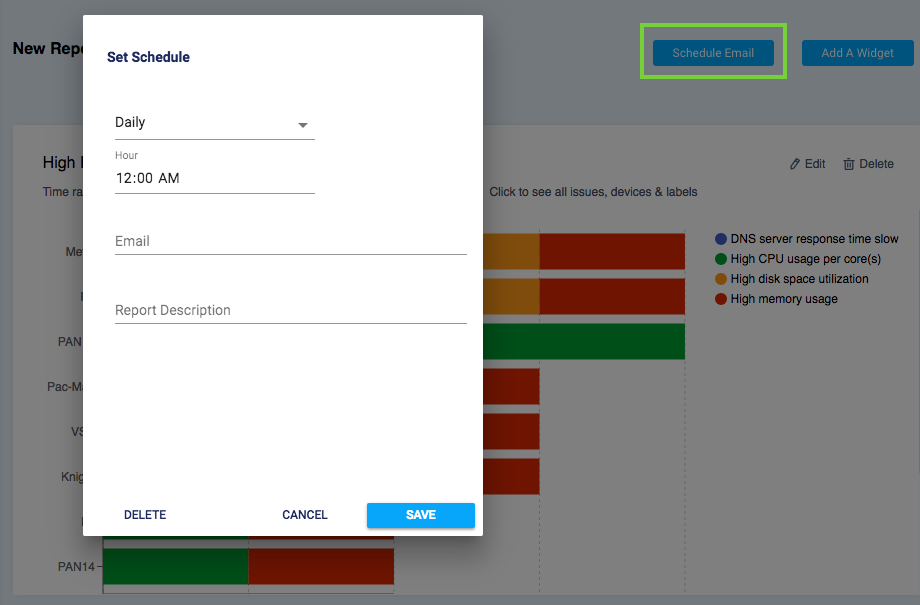
Task: Focus the Email input field
Action: pyautogui.click(x=290, y=241)
